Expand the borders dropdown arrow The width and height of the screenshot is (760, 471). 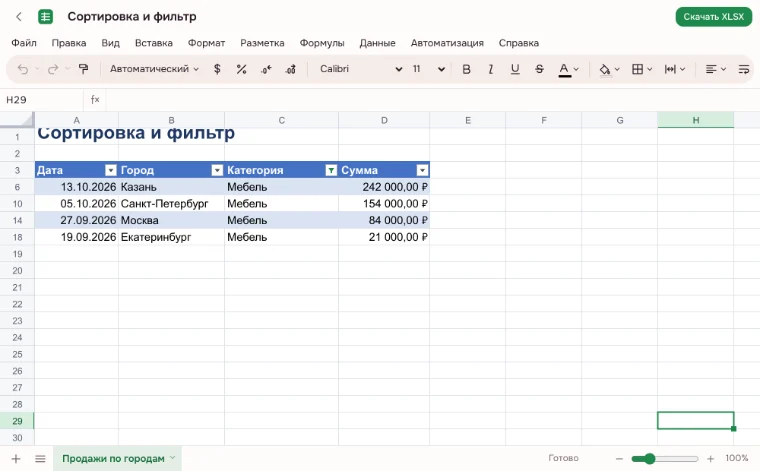pyautogui.click(x=650, y=69)
